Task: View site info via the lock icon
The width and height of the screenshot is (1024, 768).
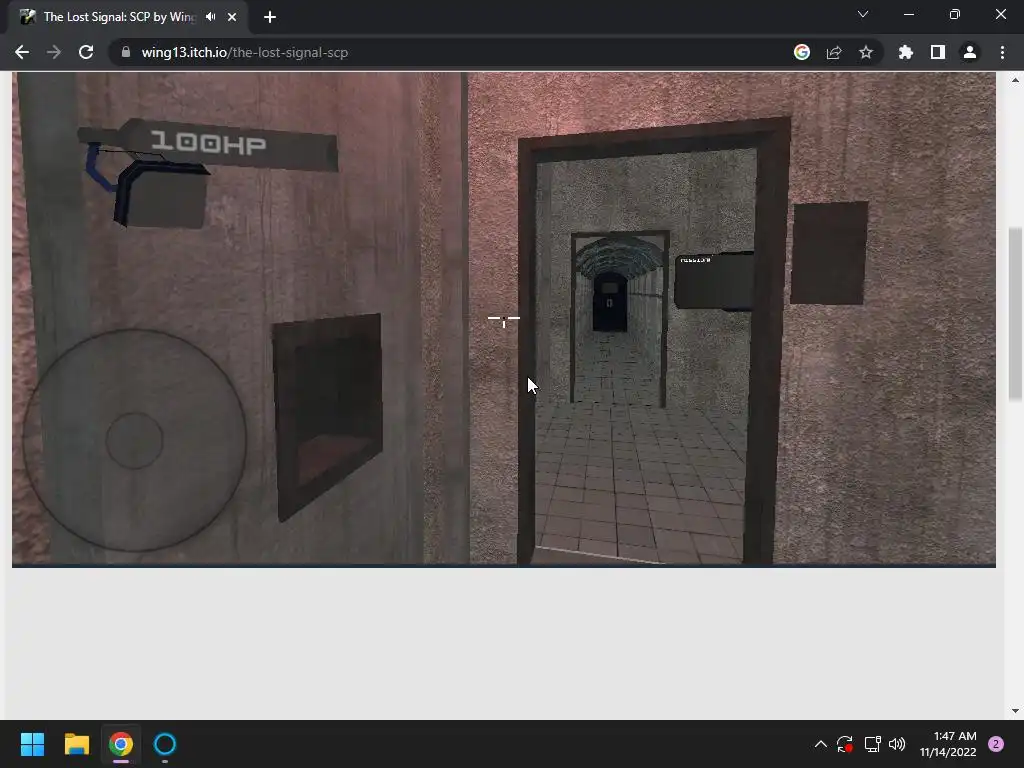Action: click(126, 52)
